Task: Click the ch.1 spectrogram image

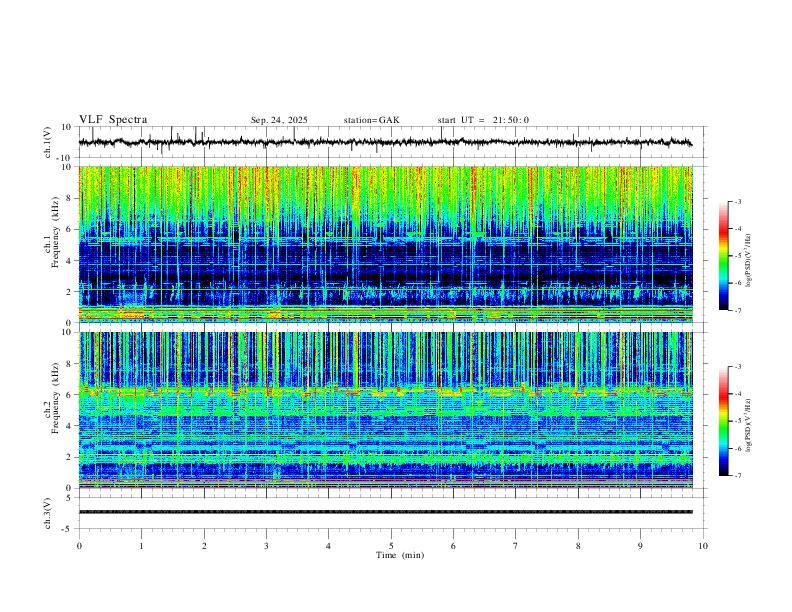Action: (x=385, y=244)
